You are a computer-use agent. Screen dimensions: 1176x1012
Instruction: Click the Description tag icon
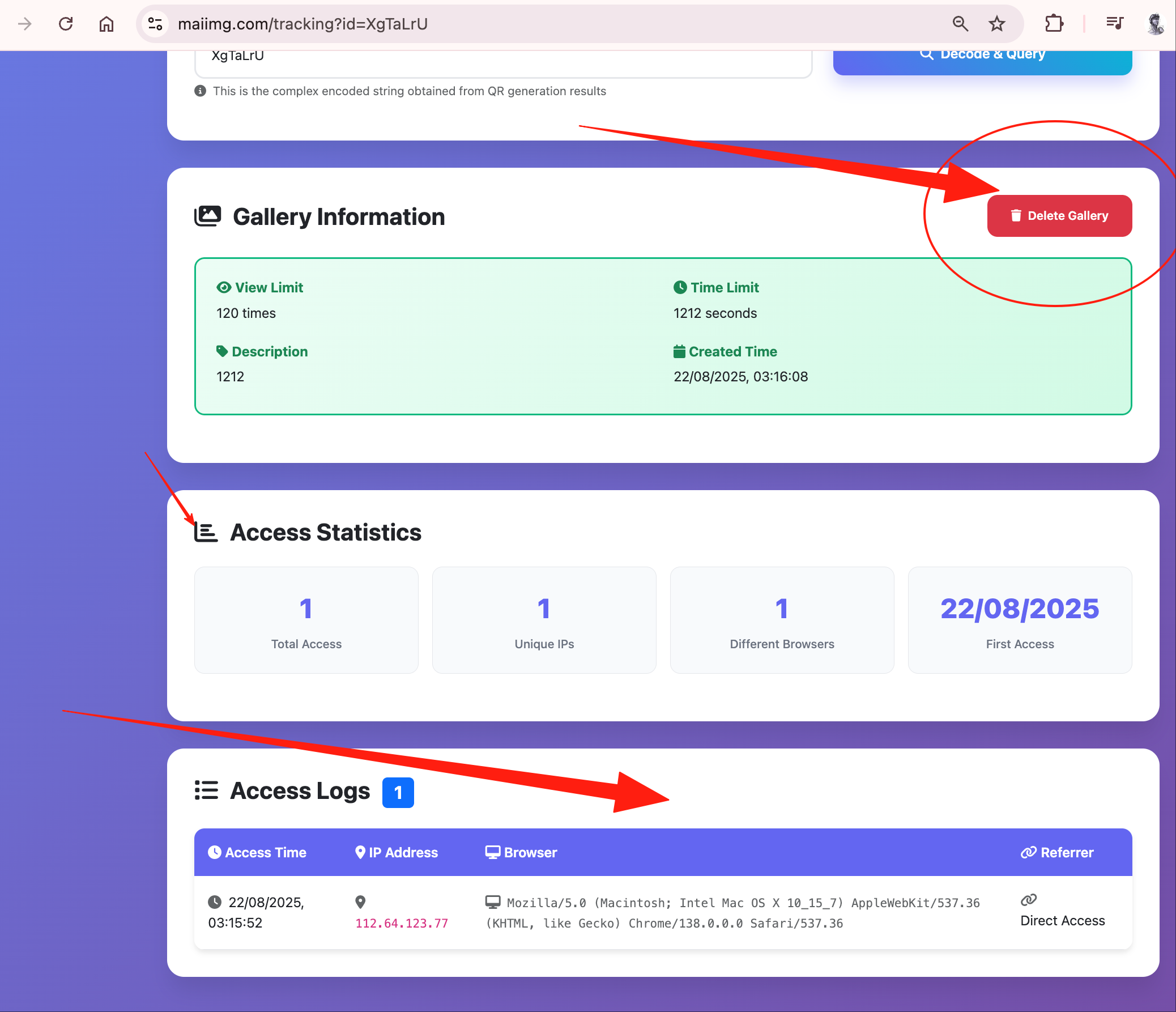pos(221,351)
